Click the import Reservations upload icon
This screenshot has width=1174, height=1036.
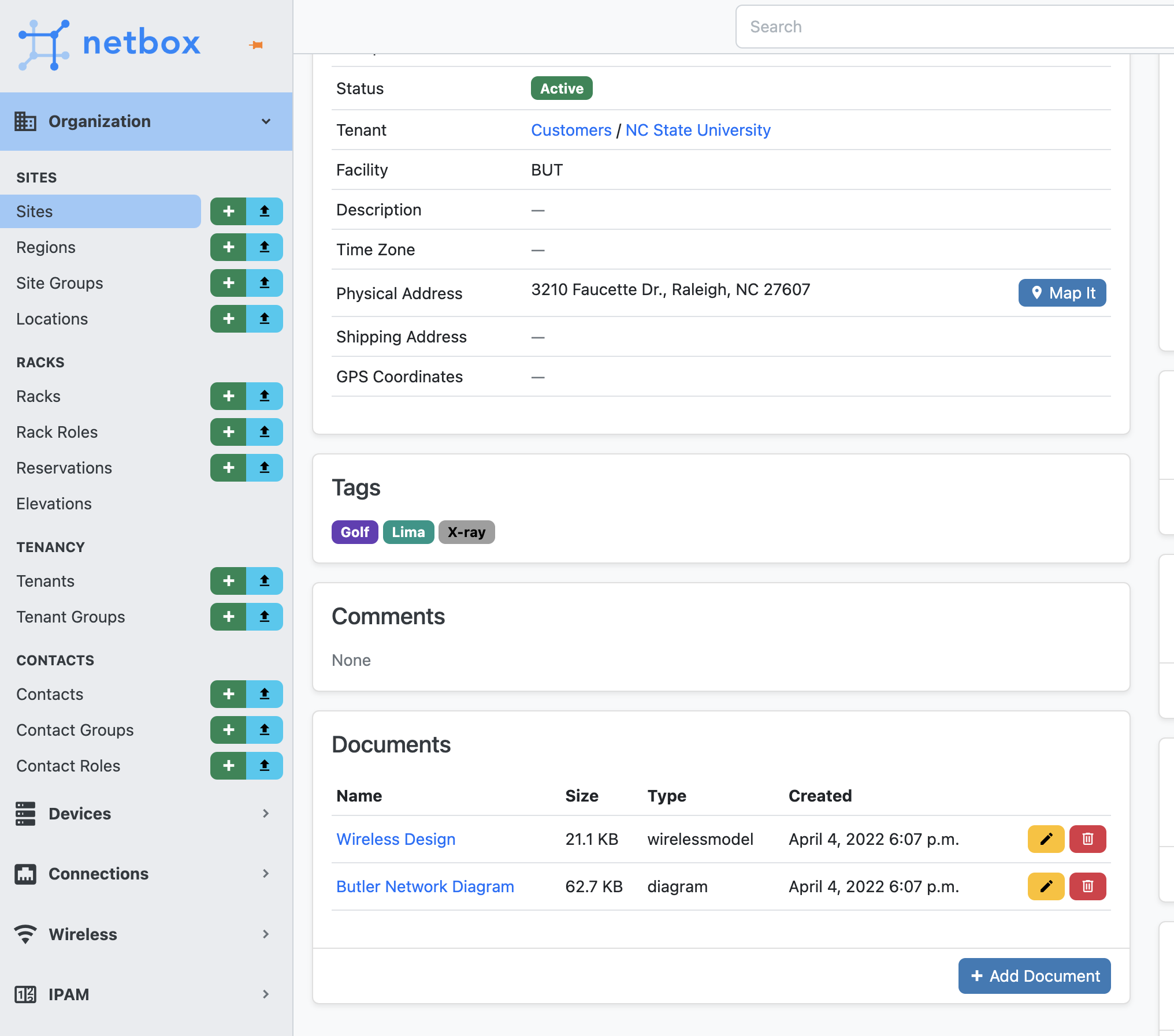click(265, 468)
